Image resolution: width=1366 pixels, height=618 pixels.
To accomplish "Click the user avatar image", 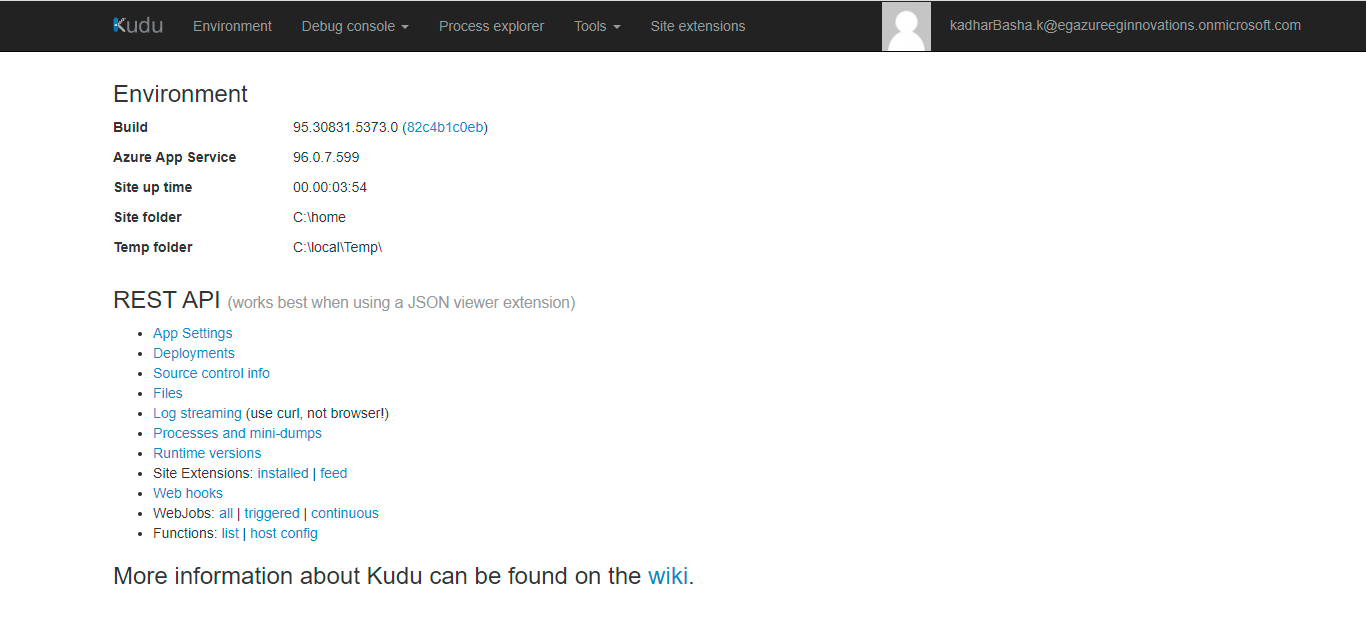I will tap(906, 26).
